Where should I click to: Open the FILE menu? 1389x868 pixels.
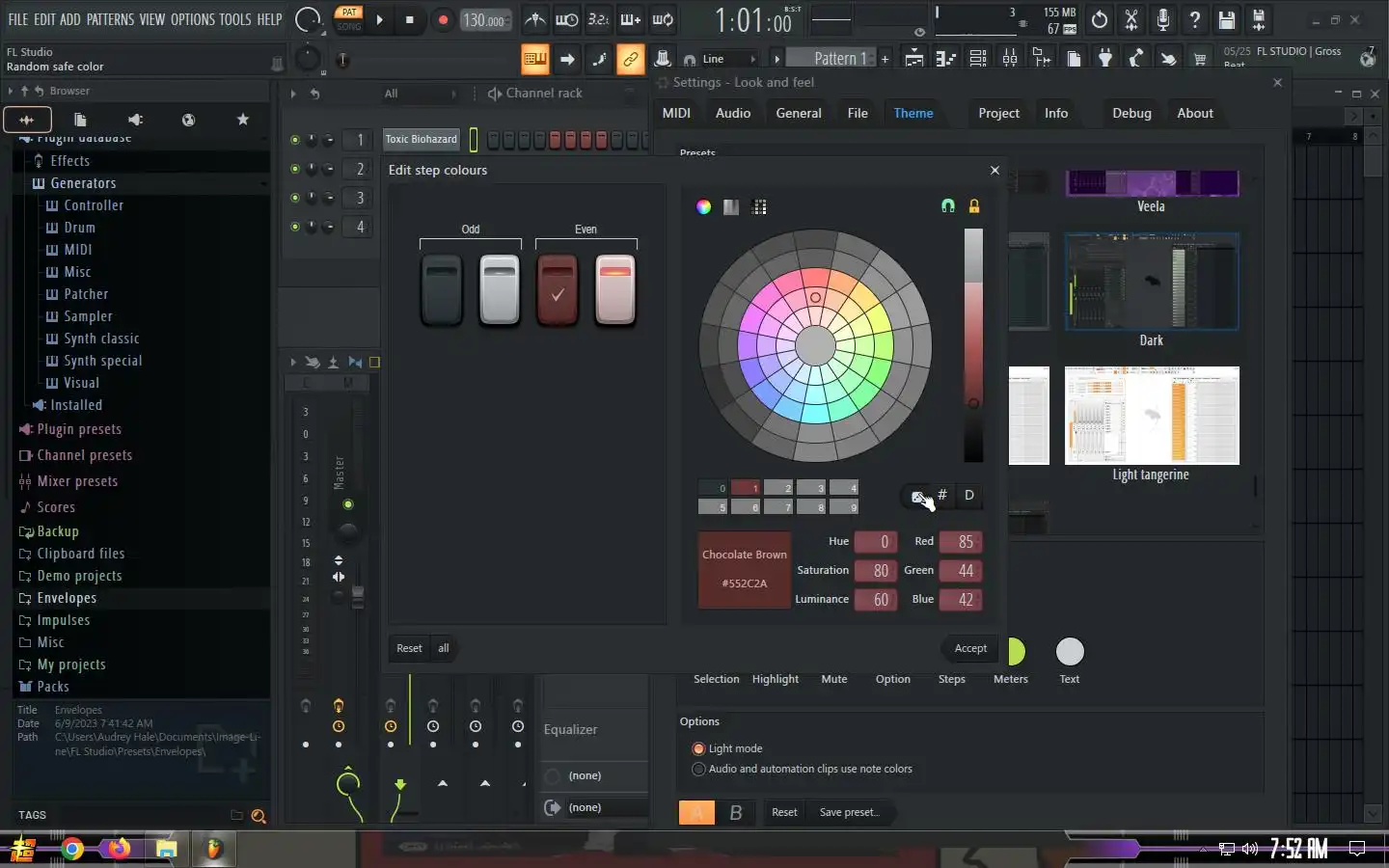pyautogui.click(x=17, y=19)
